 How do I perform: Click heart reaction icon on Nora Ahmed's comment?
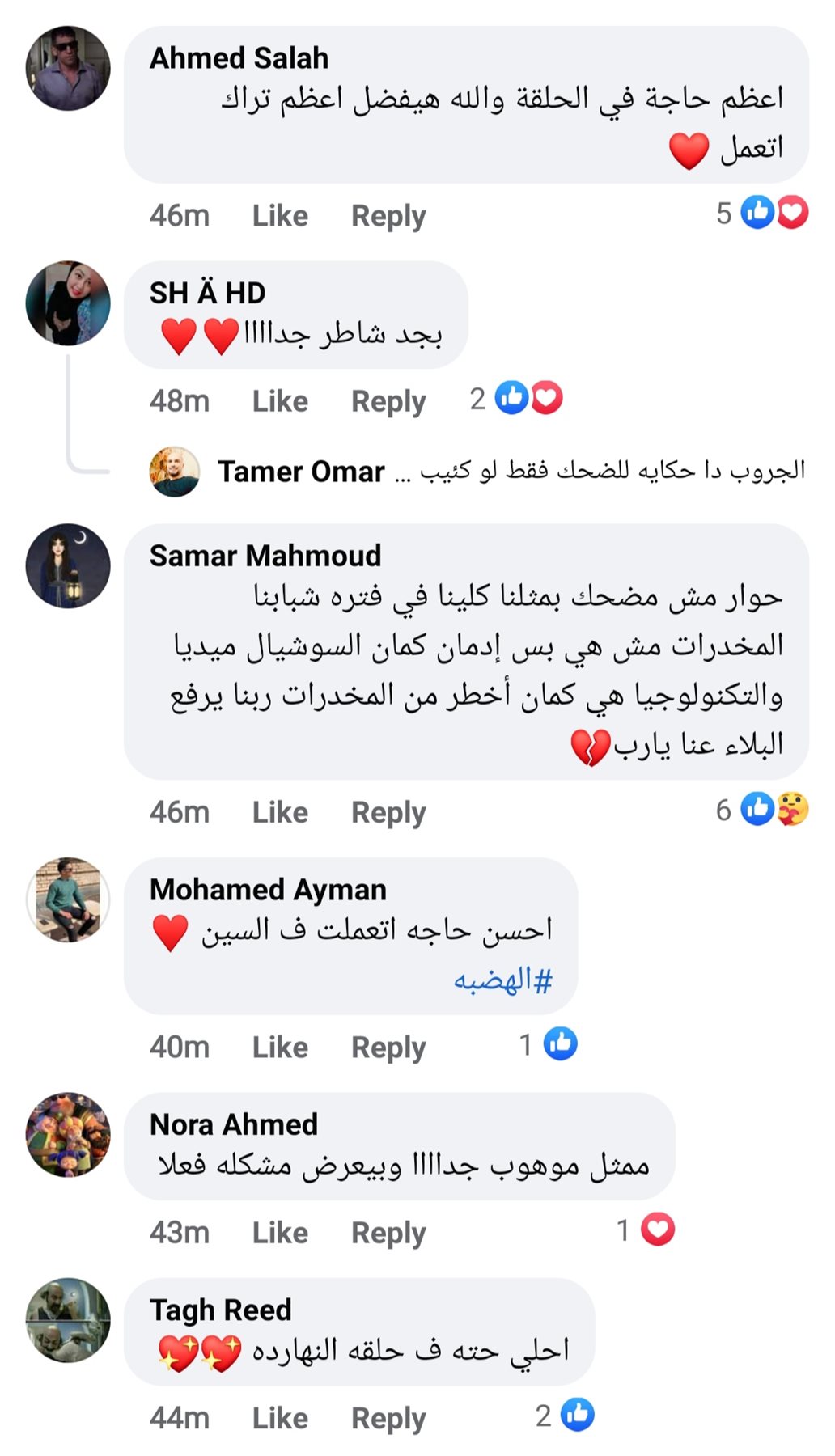click(658, 1230)
